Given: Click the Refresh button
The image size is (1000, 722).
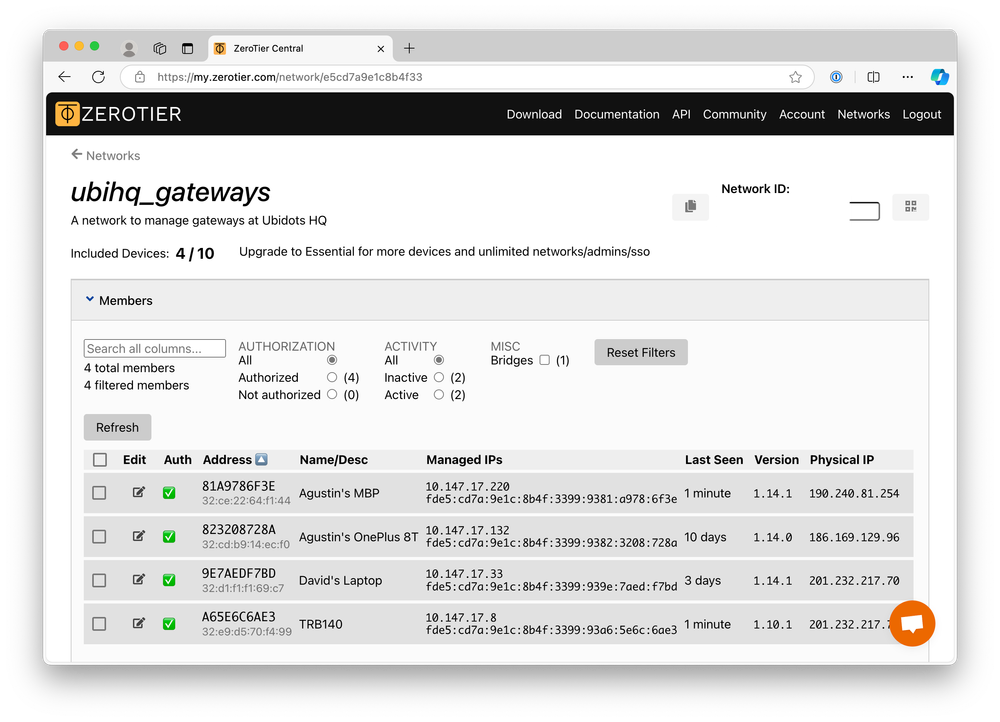Looking at the screenshot, I should 117,427.
